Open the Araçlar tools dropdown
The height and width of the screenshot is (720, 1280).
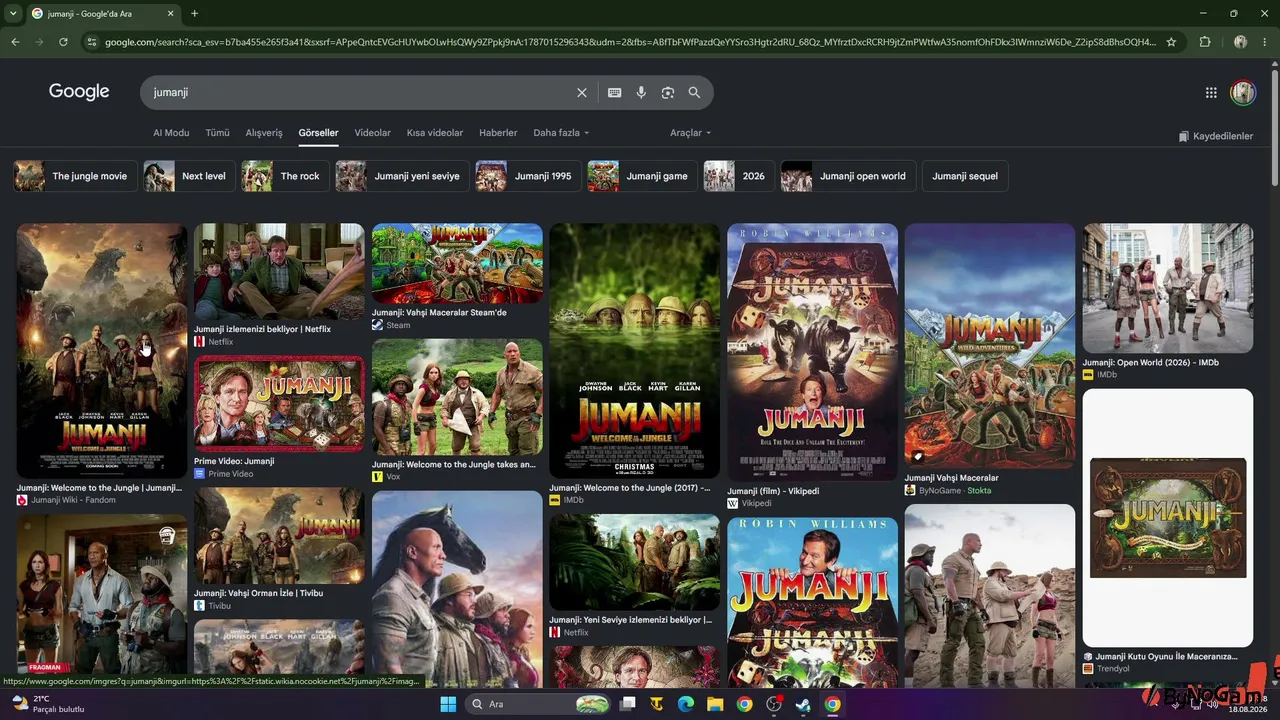coord(690,133)
